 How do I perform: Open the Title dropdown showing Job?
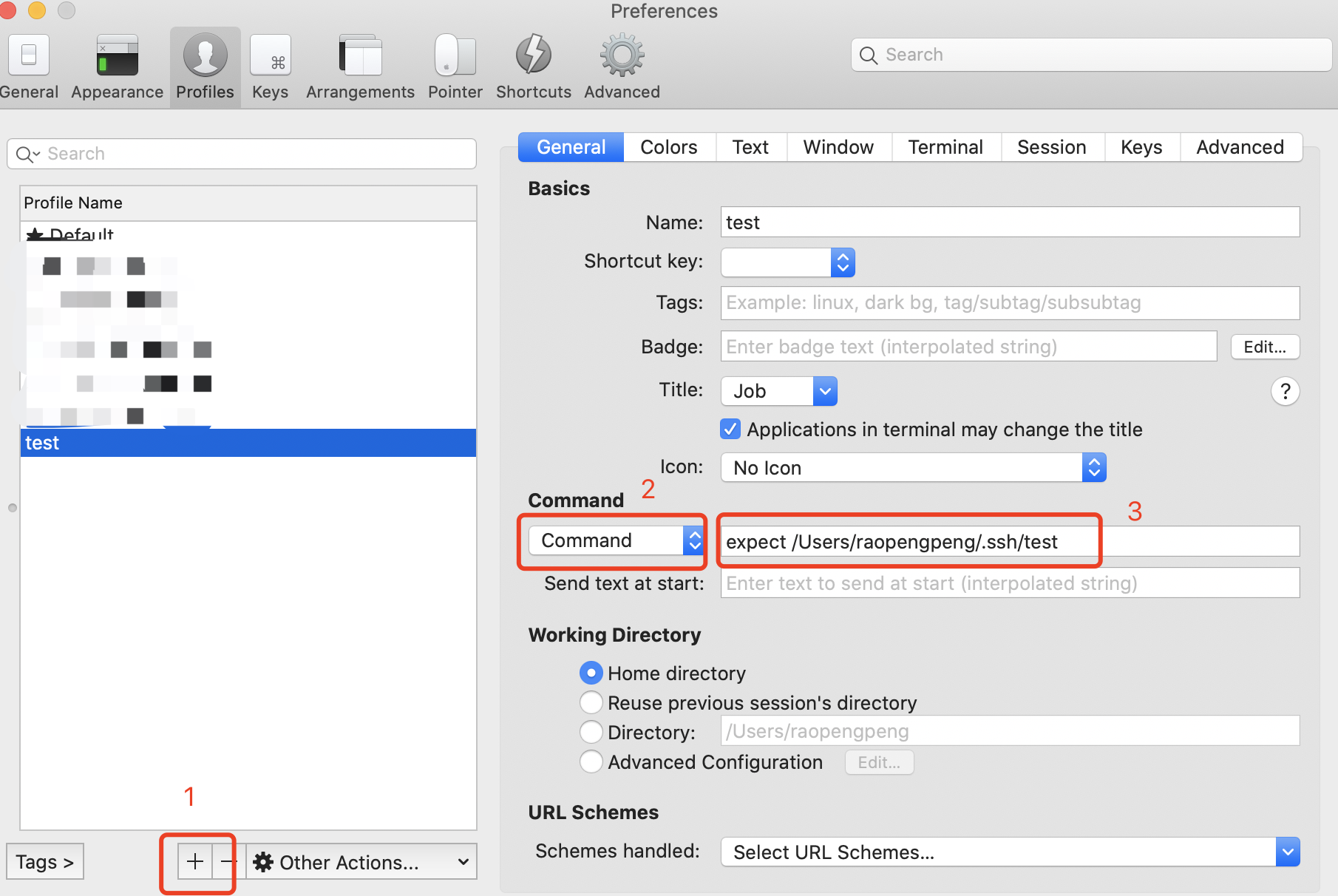point(779,391)
